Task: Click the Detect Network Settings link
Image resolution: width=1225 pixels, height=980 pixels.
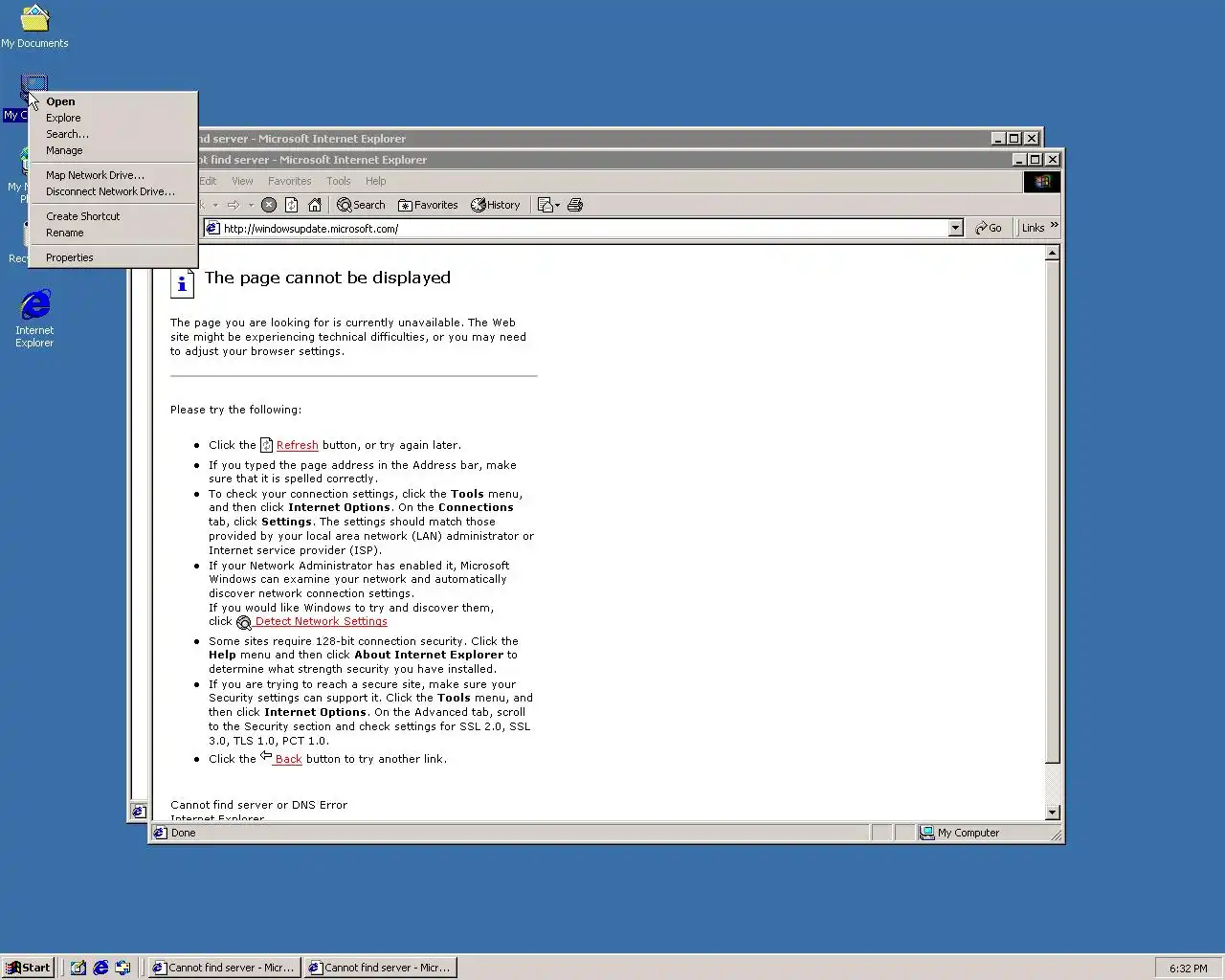Action: [x=321, y=621]
